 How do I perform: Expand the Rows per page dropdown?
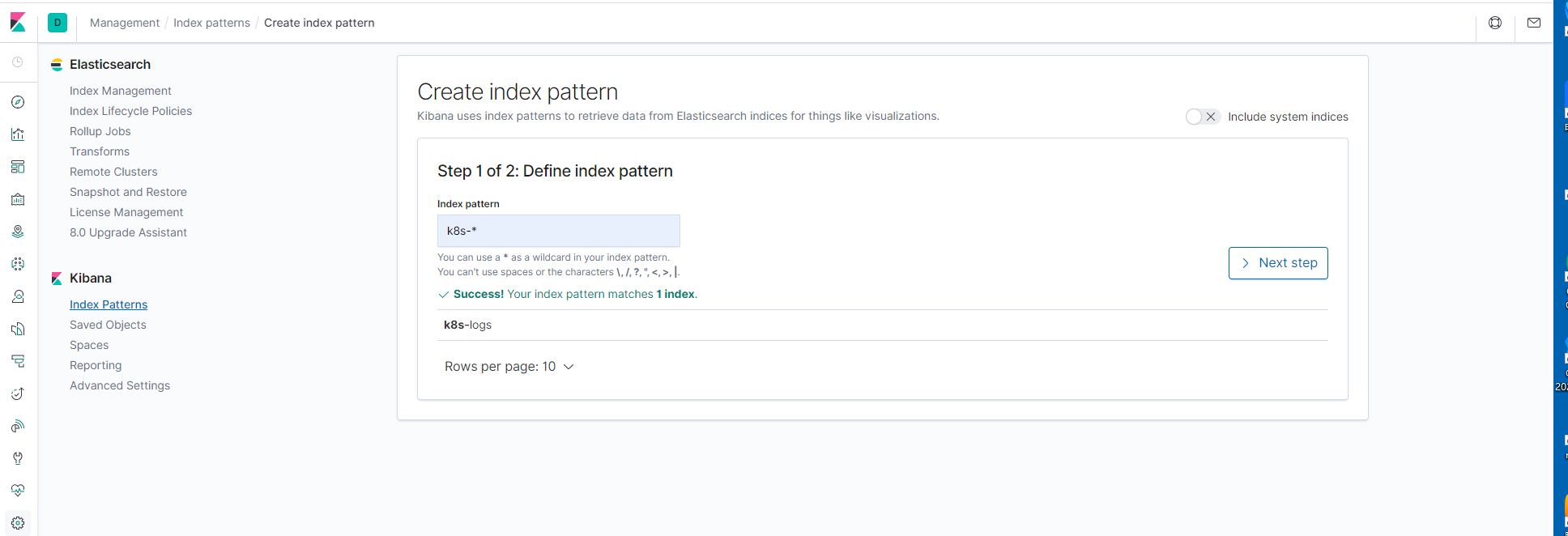pyautogui.click(x=509, y=367)
